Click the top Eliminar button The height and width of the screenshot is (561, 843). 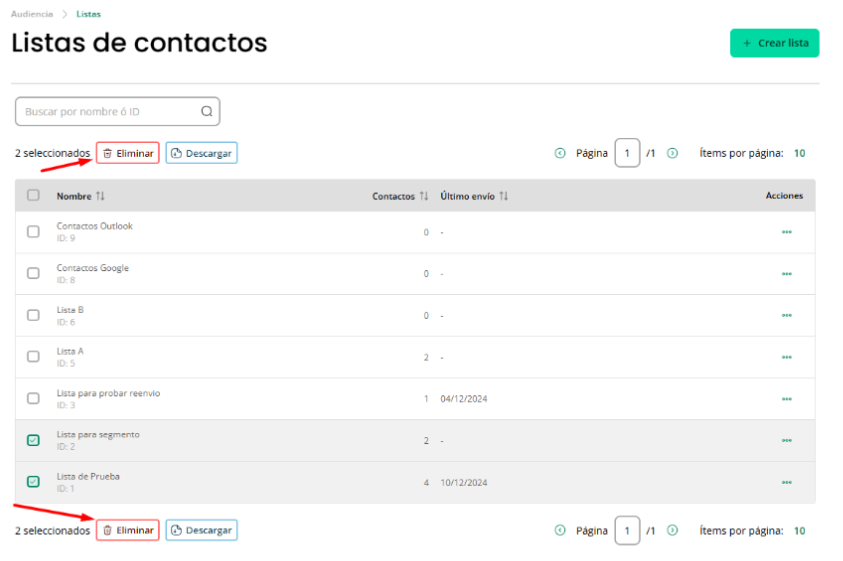coord(128,153)
